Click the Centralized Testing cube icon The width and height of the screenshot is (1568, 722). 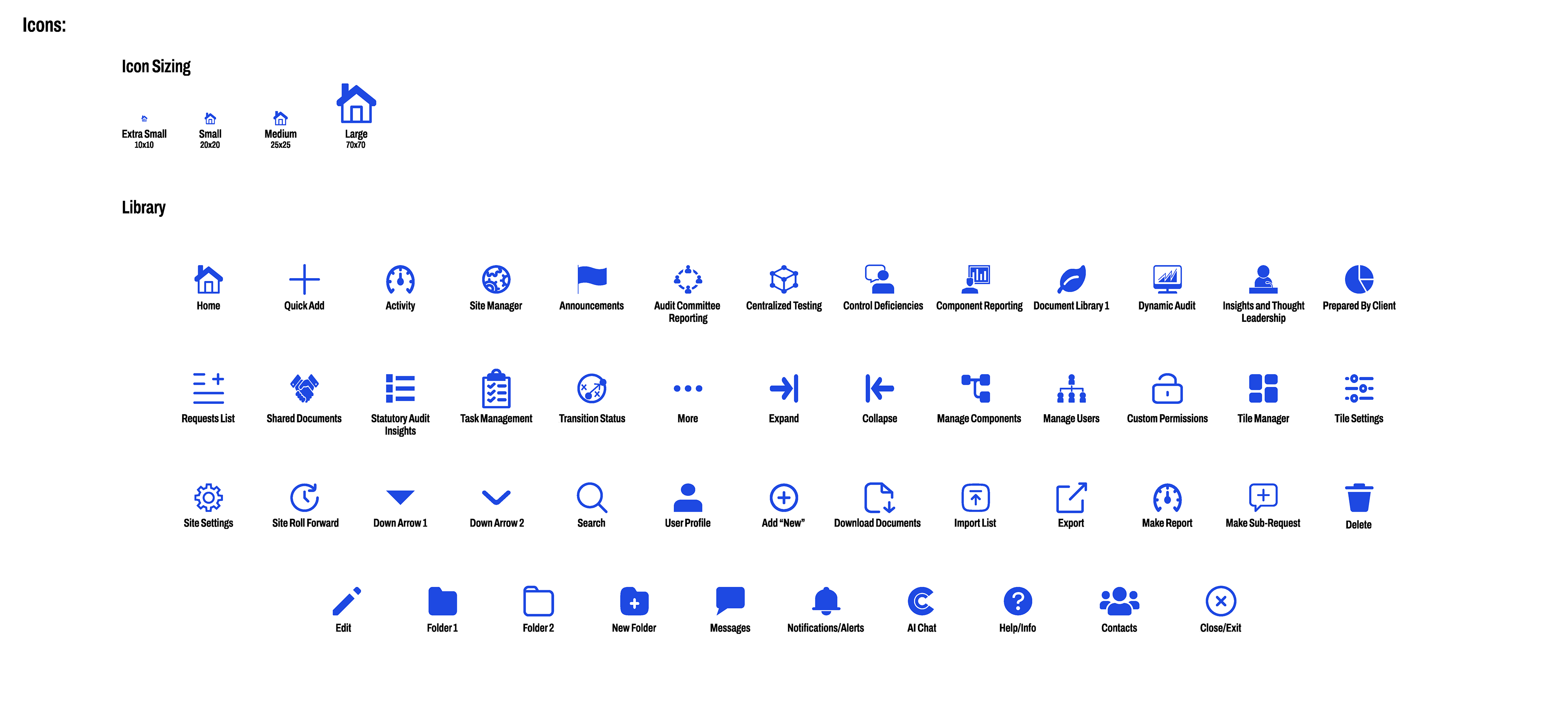tap(784, 279)
